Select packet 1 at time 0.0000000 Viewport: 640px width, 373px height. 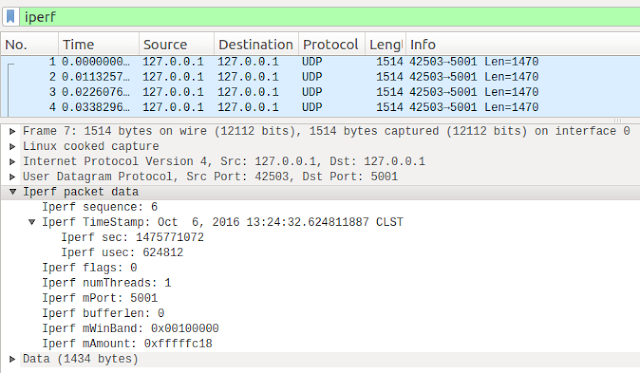(x=320, y=62)
